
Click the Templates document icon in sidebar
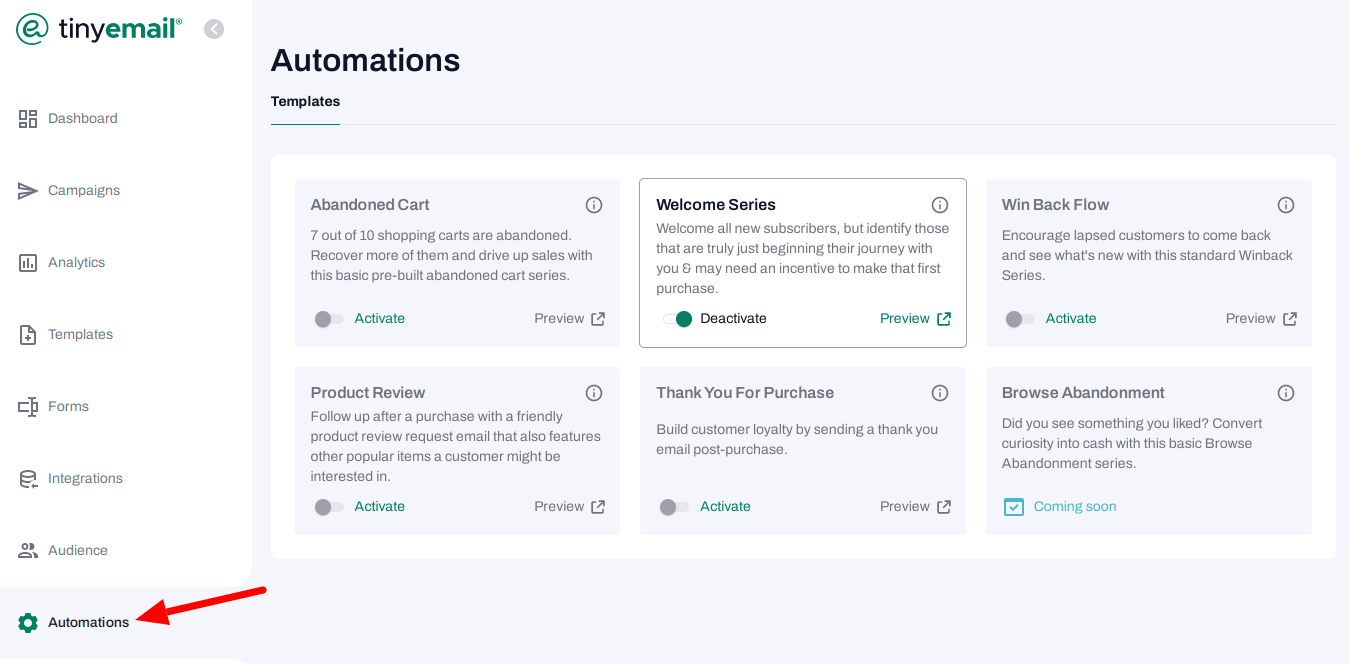28,334
